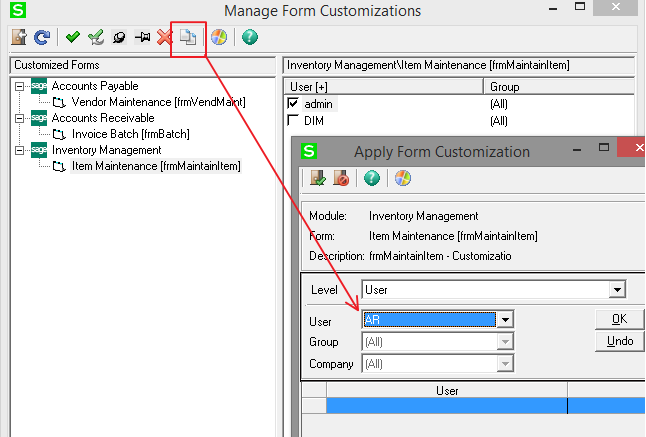Open the Level dropdown list
The height and width of the screenshot is (437, 646).
tap(616, 290)
